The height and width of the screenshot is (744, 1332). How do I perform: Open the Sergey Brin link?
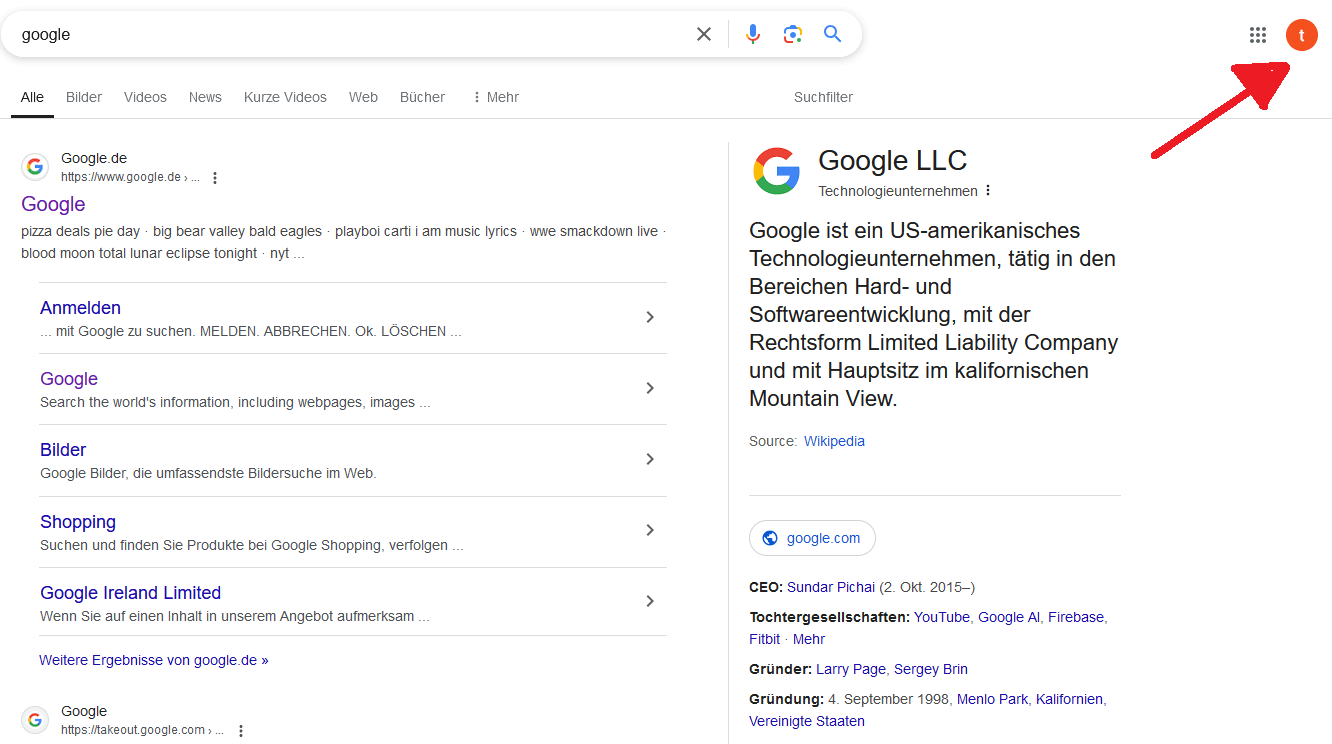click(x=931, y=669)
